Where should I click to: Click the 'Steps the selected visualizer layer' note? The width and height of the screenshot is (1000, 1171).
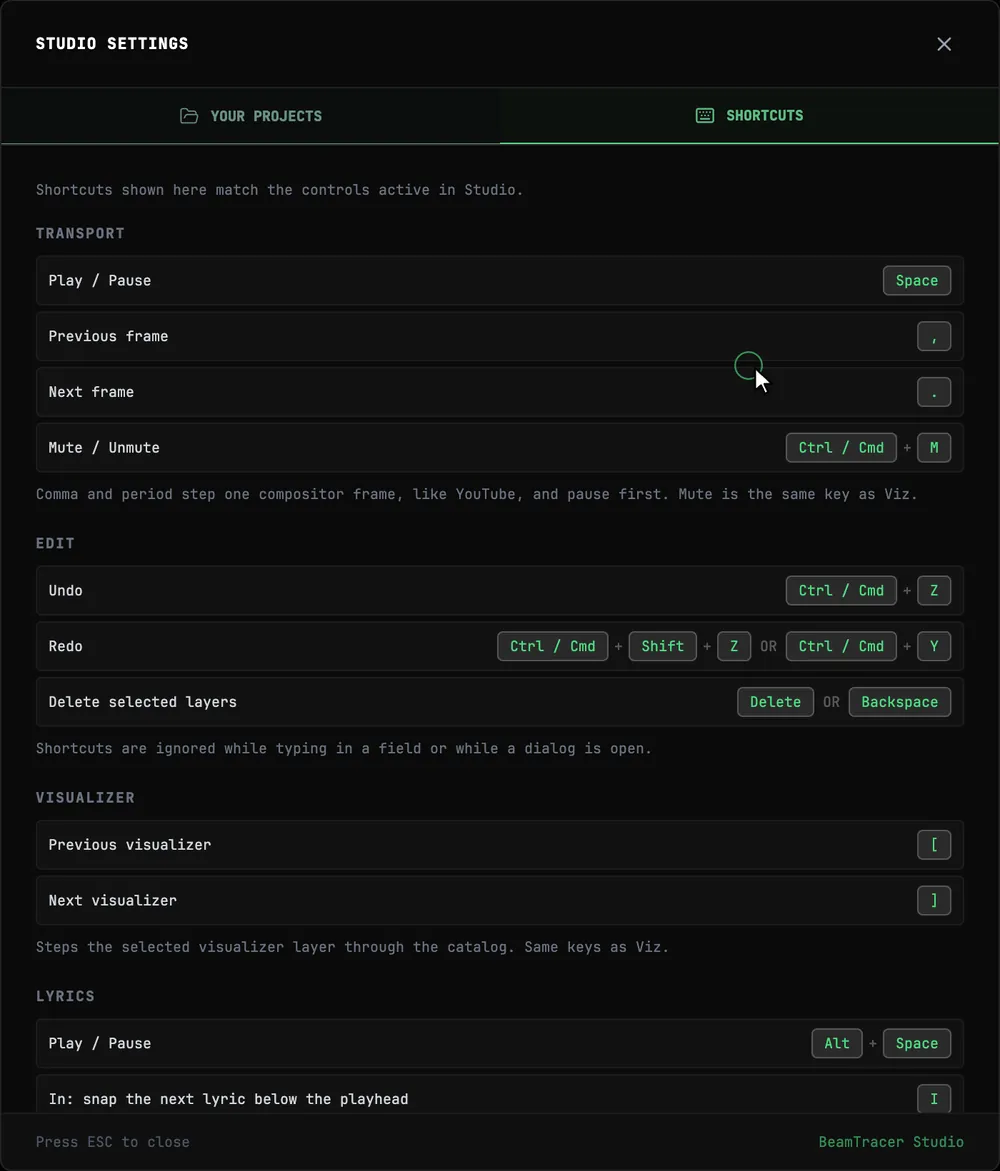[x=353, y=947]
